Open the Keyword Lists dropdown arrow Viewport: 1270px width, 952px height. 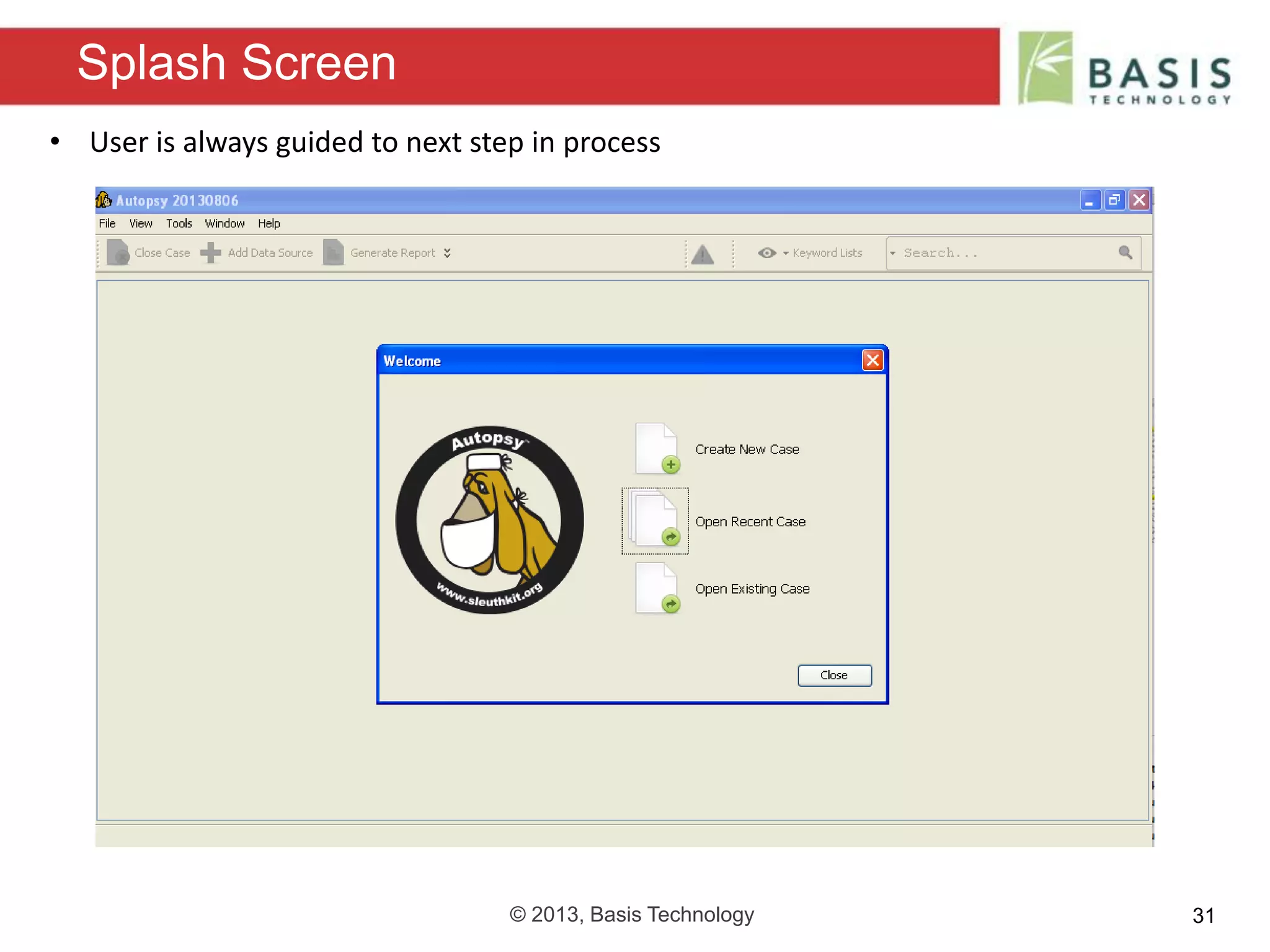point(786,253)
